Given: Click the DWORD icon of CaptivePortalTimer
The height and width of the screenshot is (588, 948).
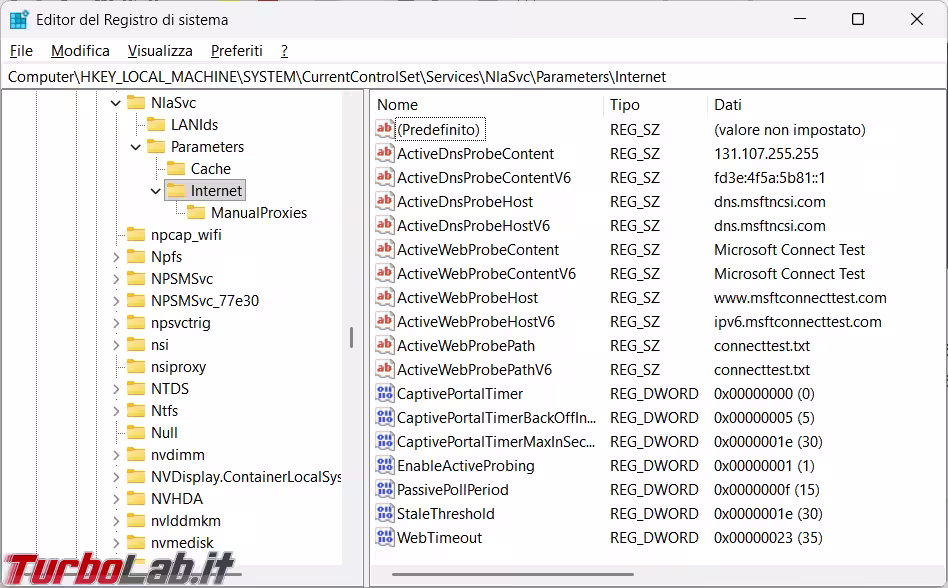Looking at the screenshot, I should click(385, 393).
